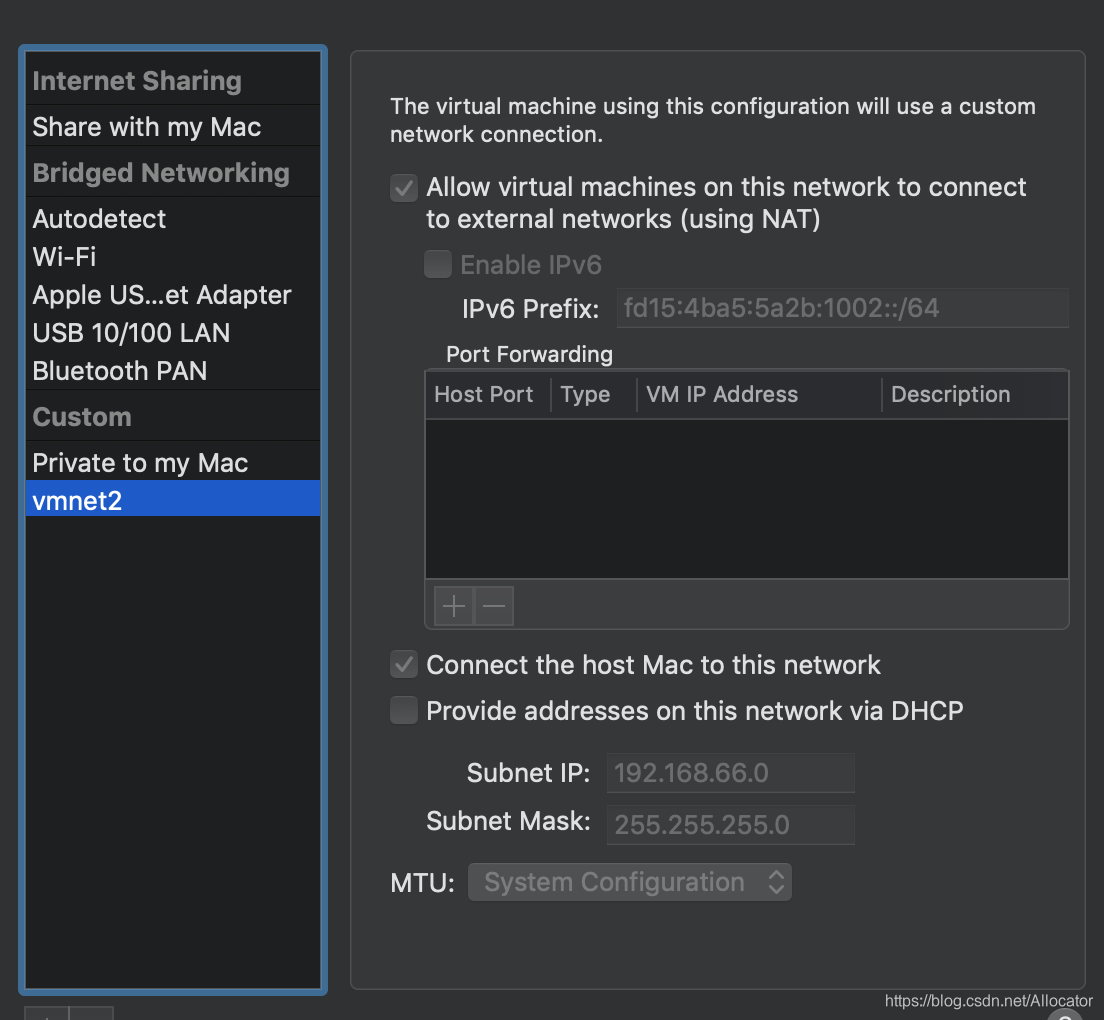1104x1020 pixels.
Task: Select Bluetooth PAN network
Action: click(172, 371)
